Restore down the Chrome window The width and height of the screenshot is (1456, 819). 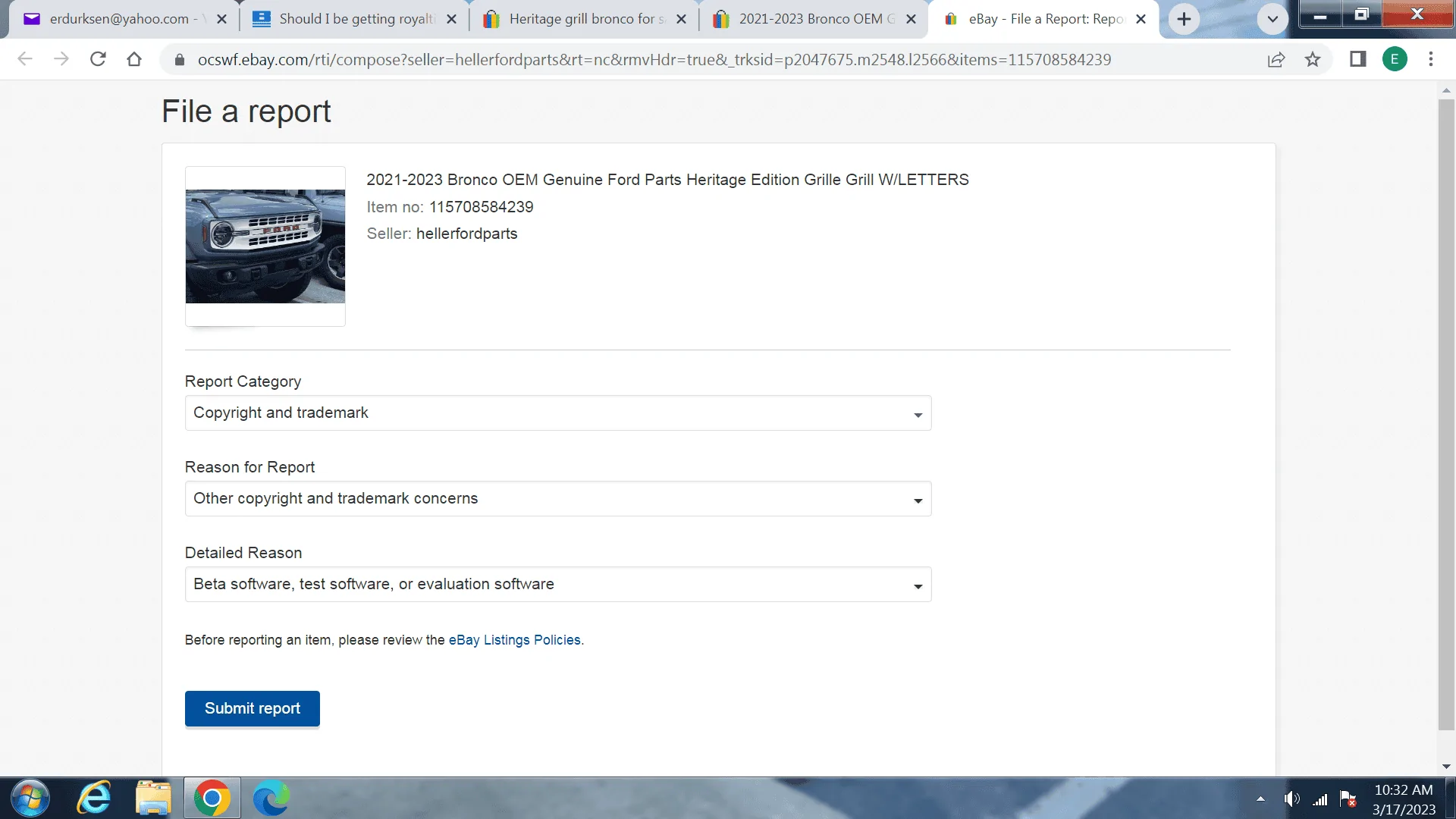[1362, 14]
